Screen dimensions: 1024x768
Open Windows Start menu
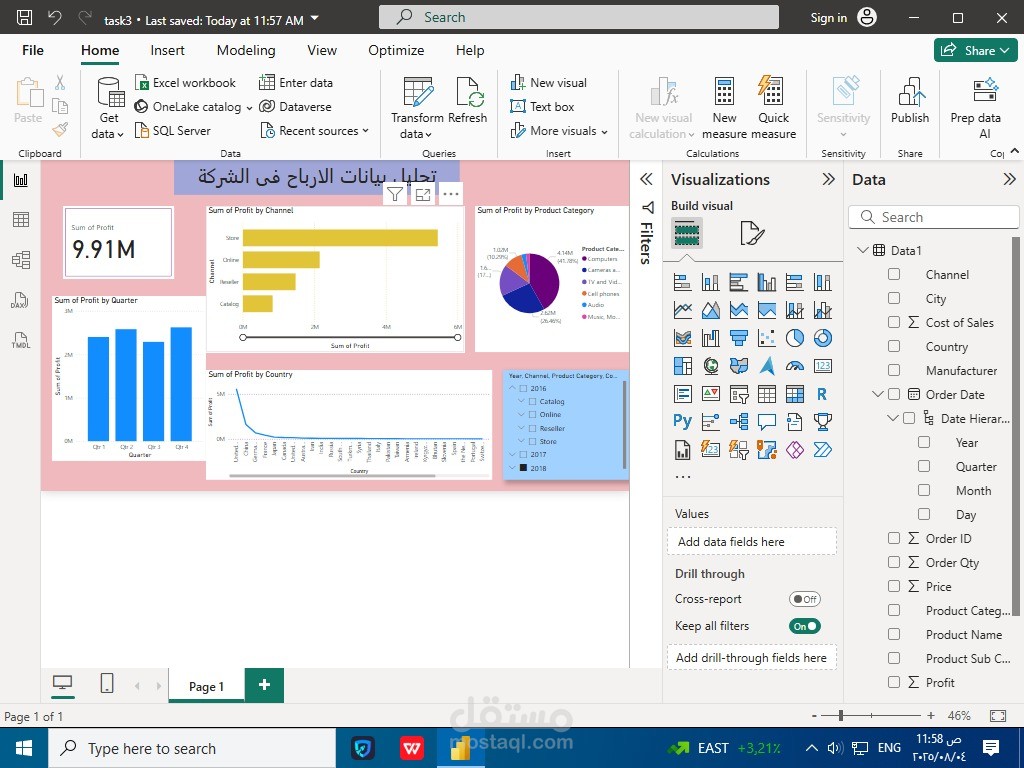(24, 748)
